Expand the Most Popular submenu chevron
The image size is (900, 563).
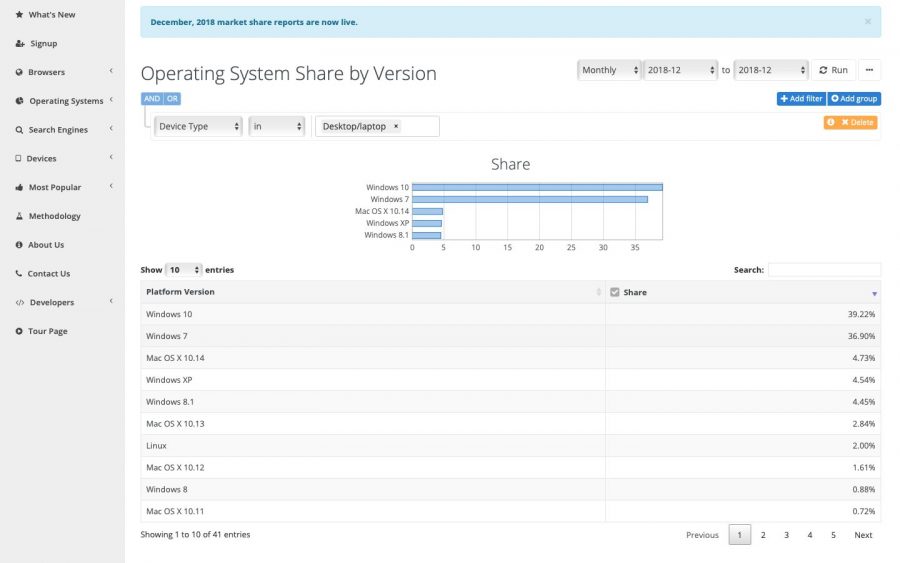click(111, 186)
